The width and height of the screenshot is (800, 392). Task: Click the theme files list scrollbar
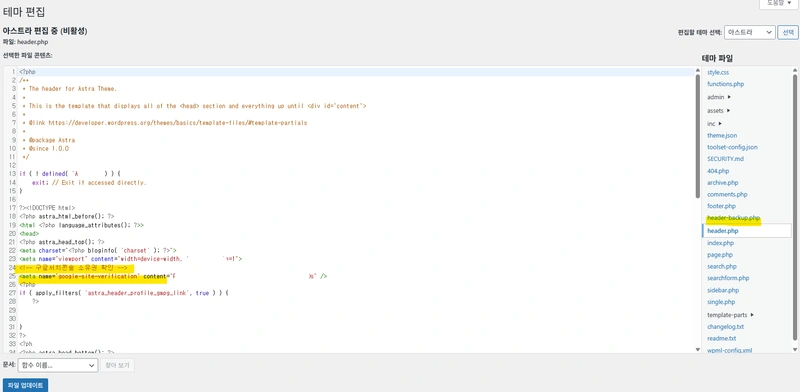click(x=795, y=207)
